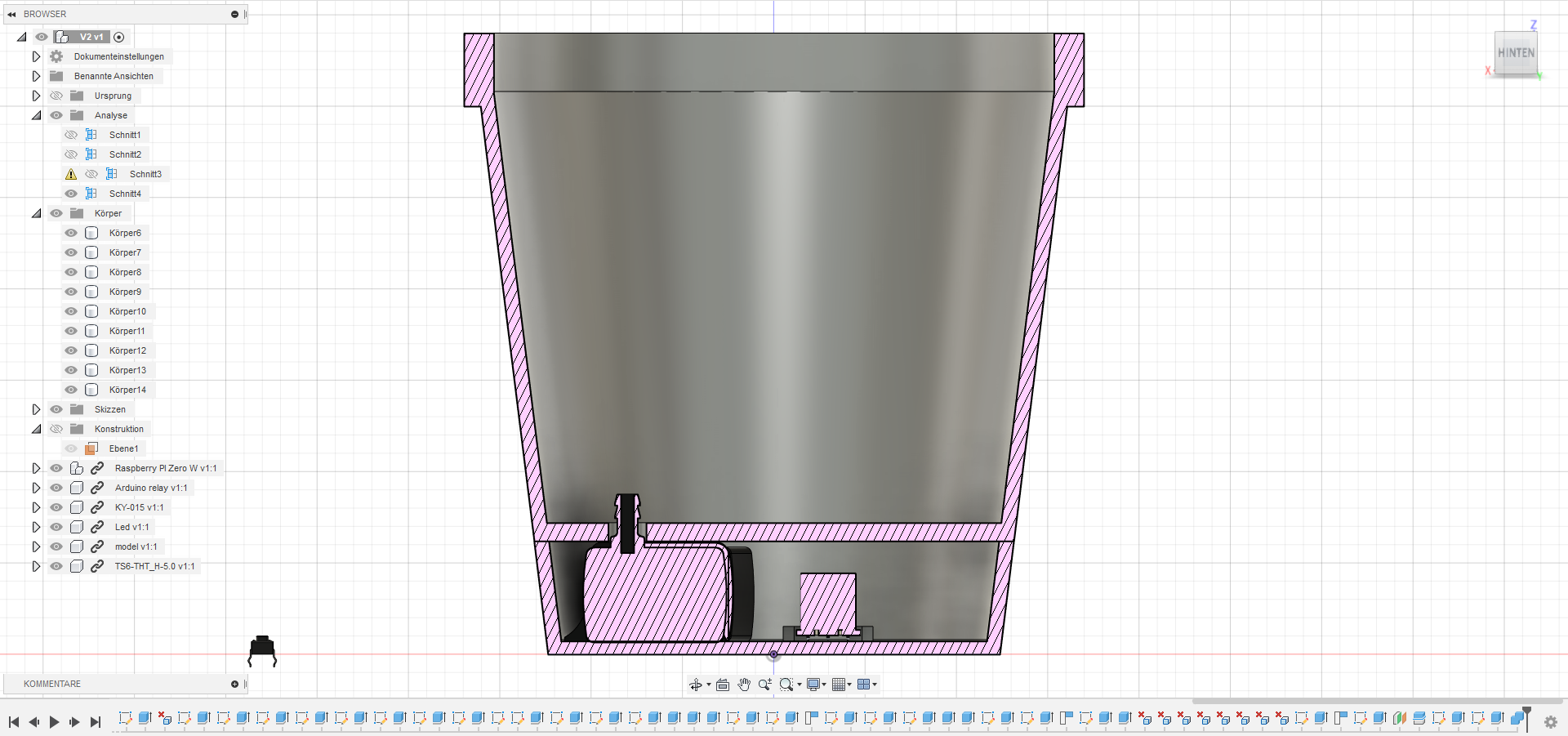Select the Pan hand tool

tap(744, 685)
